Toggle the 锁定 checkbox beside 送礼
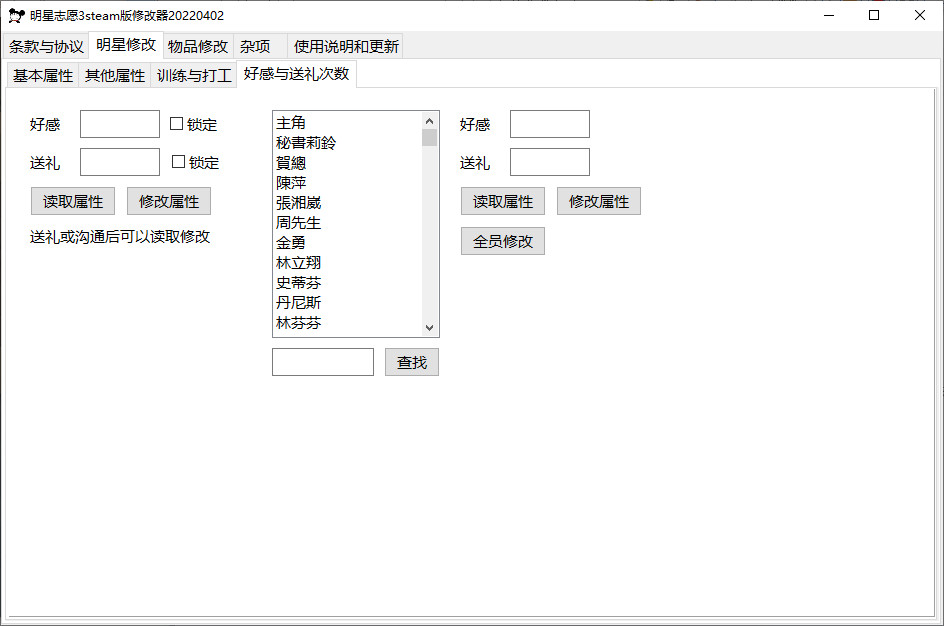944x626 pixels. (179, 162)
